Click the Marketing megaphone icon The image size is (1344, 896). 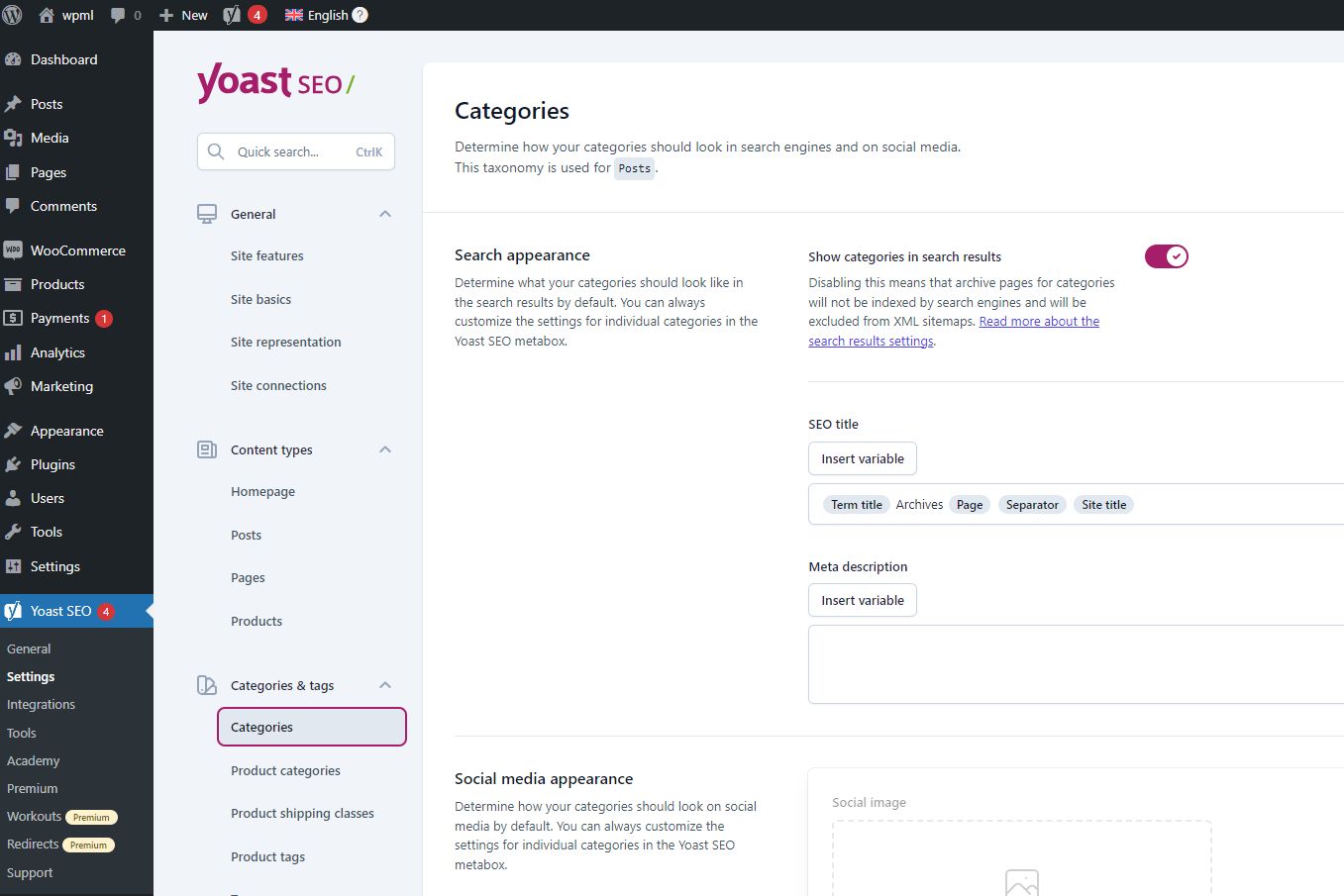coord(13,386)
